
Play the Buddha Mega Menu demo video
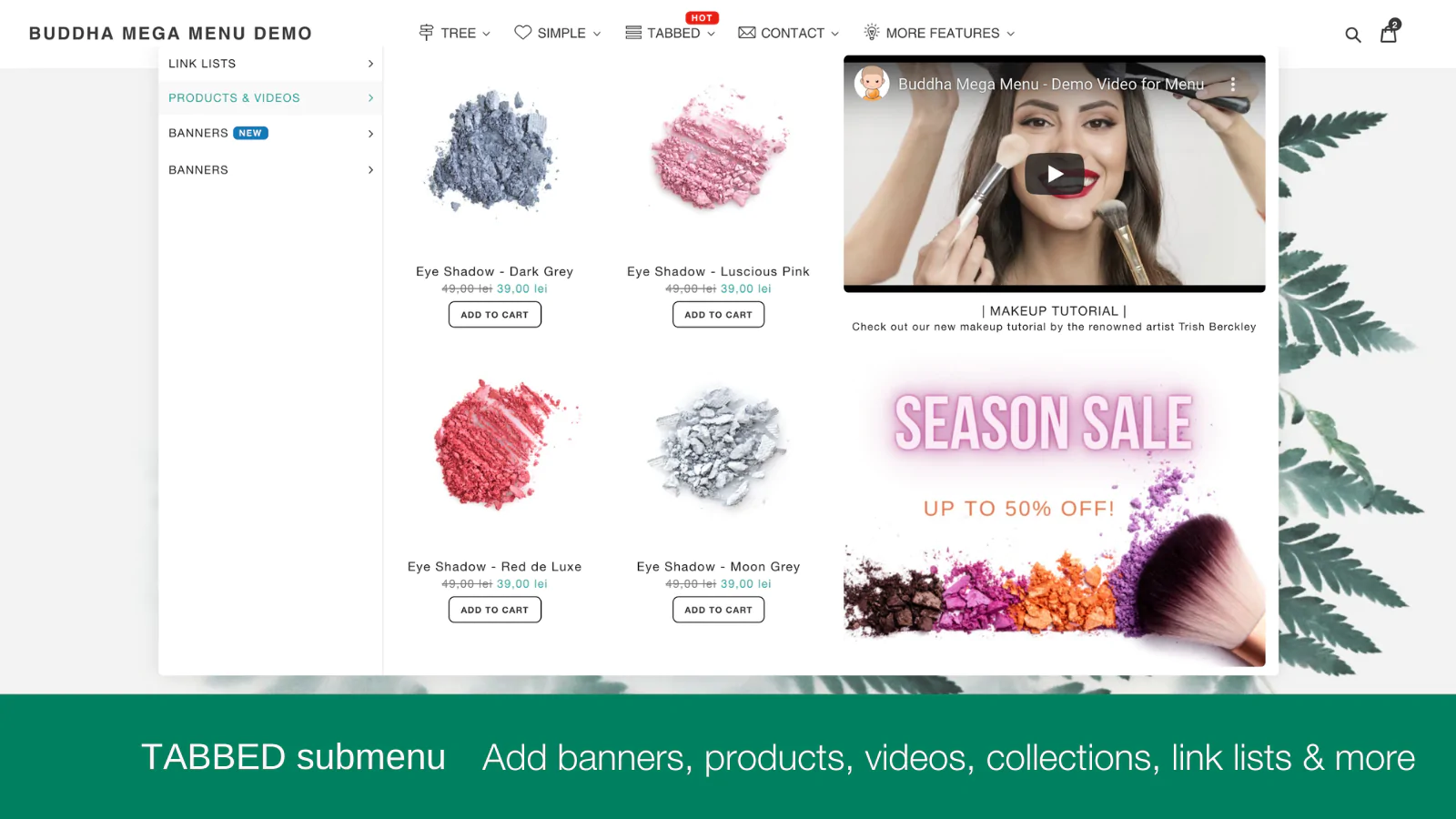coord(1055,174)
